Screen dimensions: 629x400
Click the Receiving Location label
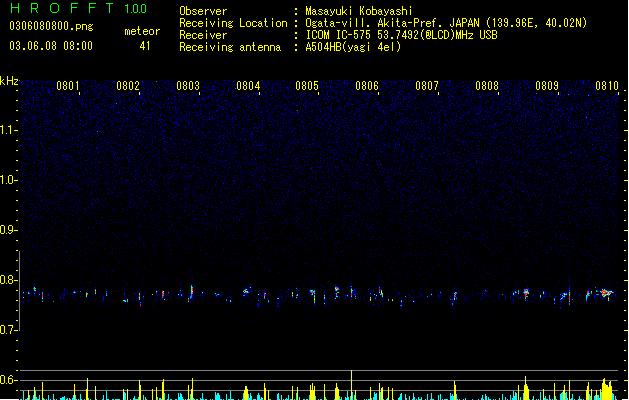[233, 23]
